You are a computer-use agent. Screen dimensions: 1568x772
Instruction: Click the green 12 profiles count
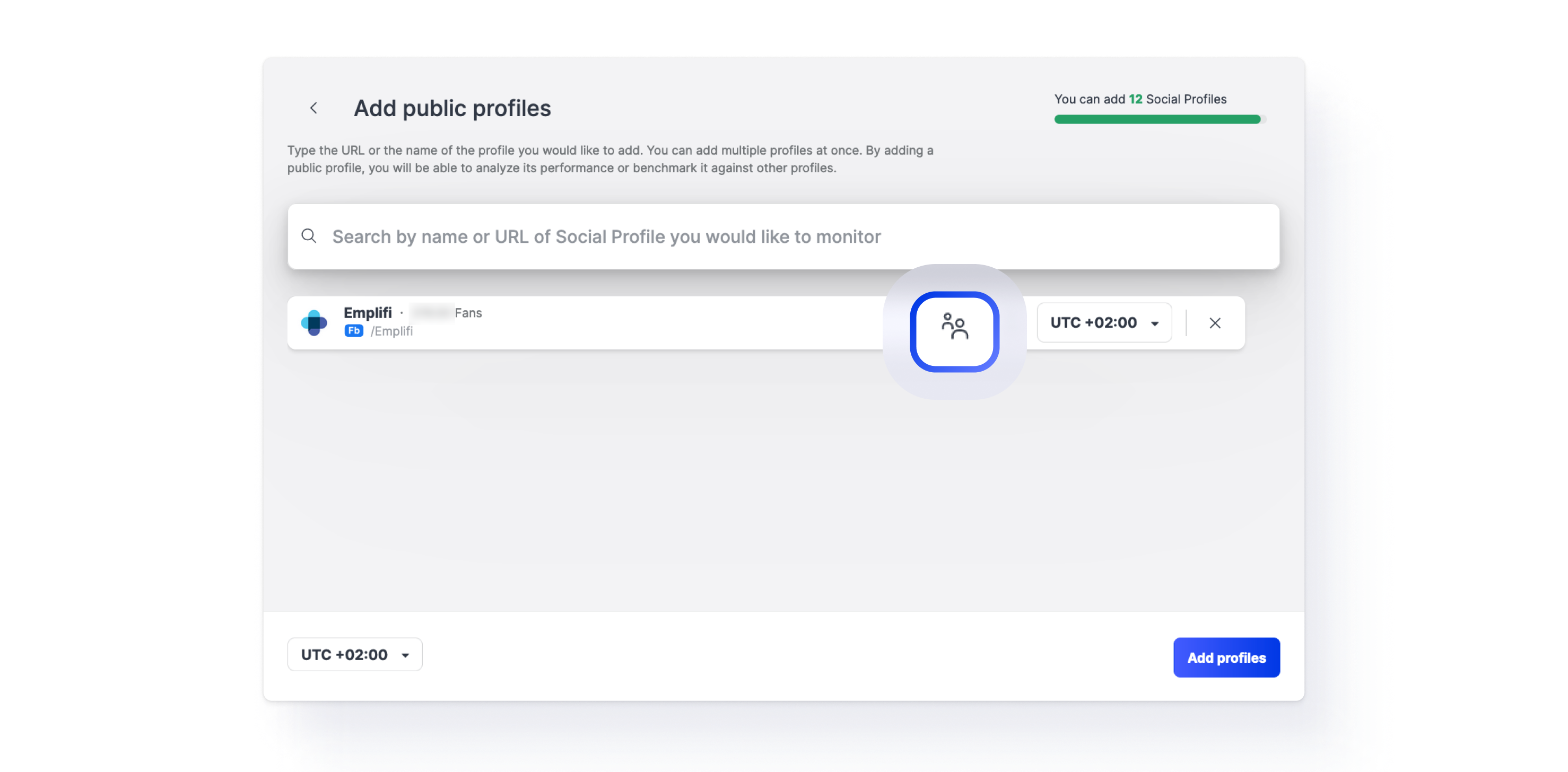pos(1135,99)
